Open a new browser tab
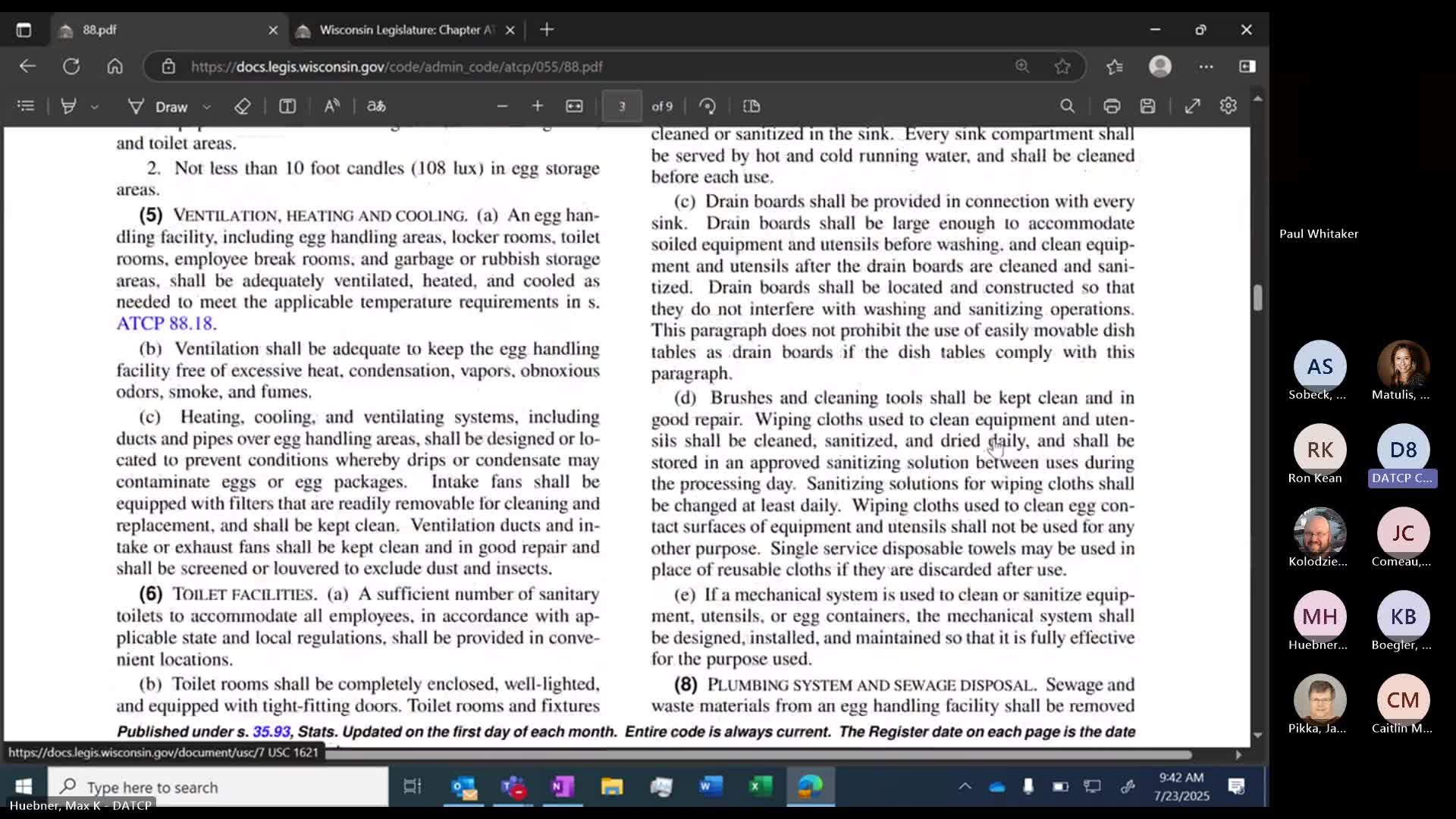1456x819 pixels. point(547,30)
